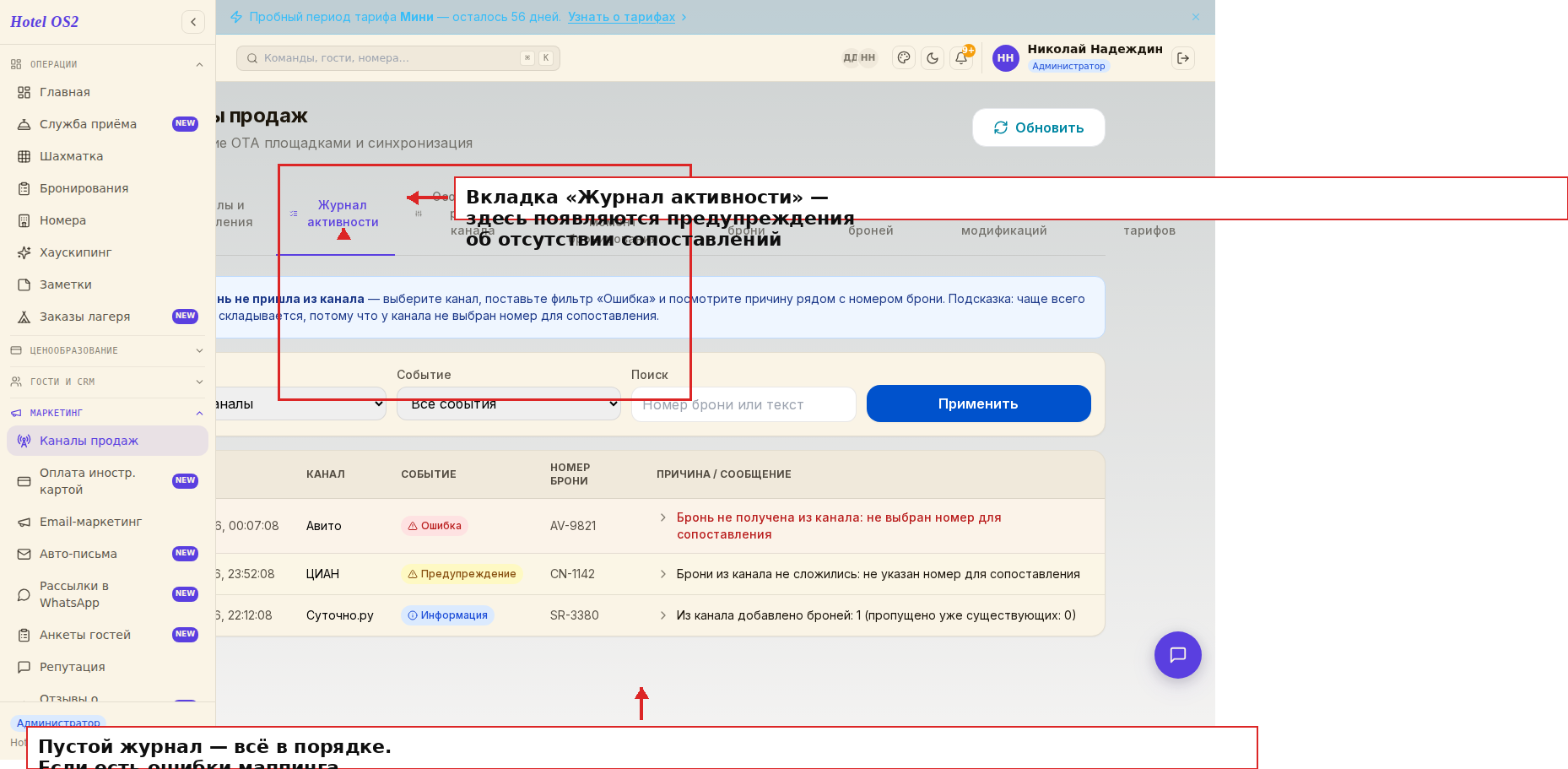The width and height of the screenshot is (1568, 769).
Task: Open Анкеты гостей in sidebar
Action: (x=107, y=635)
